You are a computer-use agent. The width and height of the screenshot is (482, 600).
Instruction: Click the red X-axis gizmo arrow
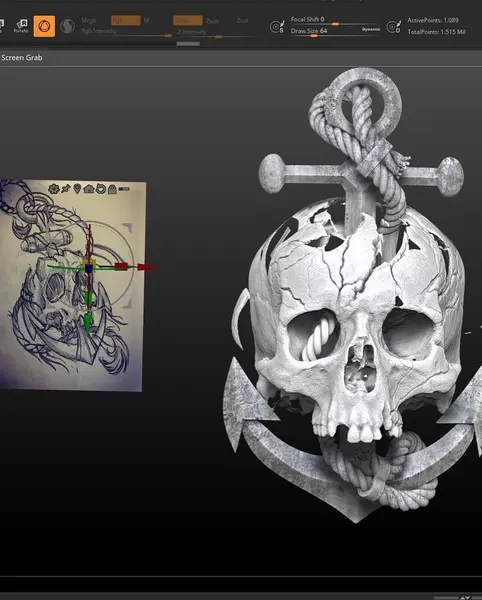(147, 267)
